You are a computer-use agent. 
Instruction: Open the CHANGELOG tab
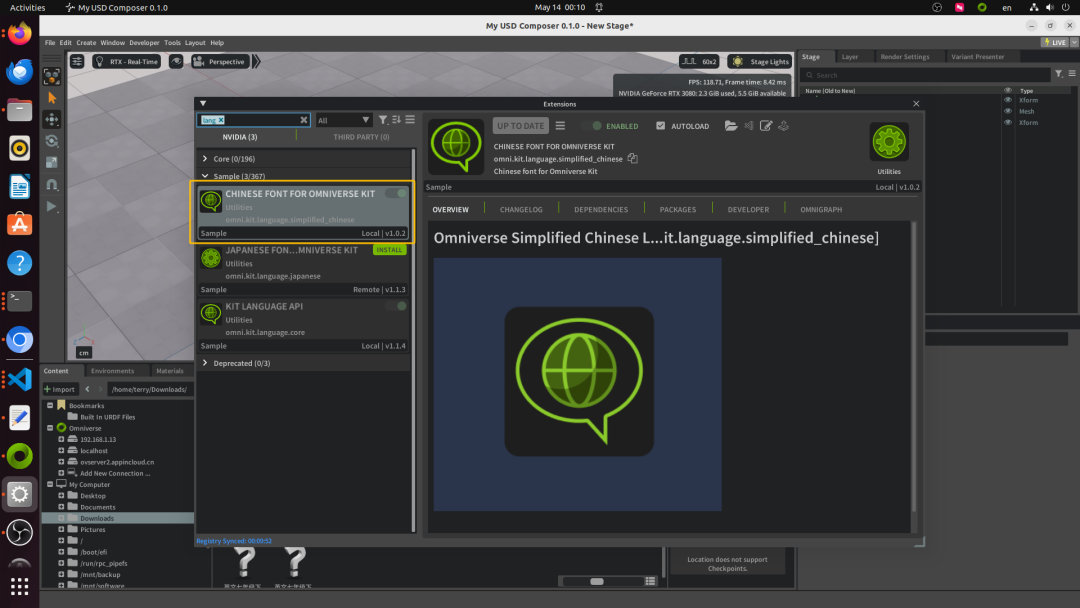click(521, 209)
